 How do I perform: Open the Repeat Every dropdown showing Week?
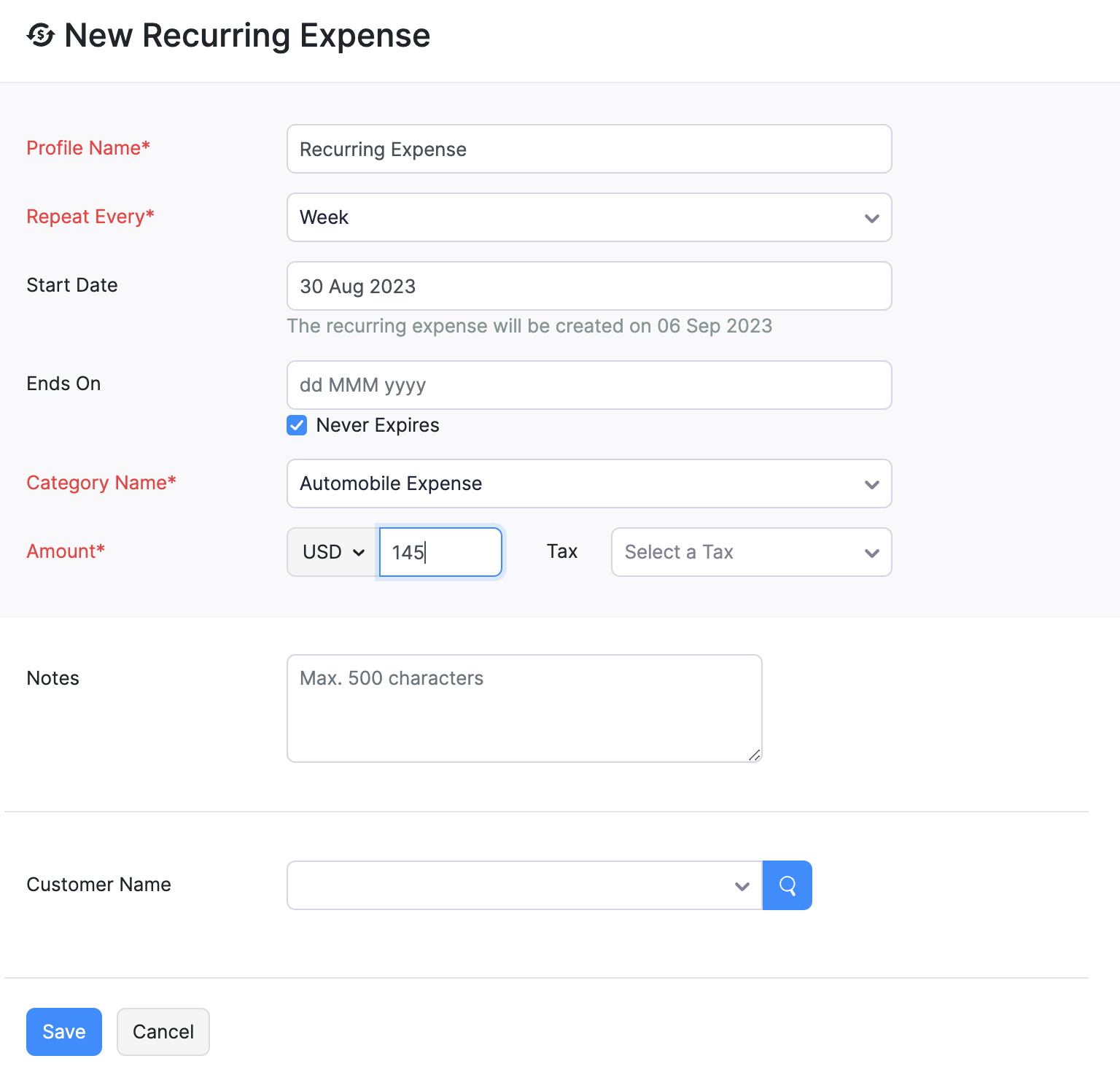tap(589, 217)
